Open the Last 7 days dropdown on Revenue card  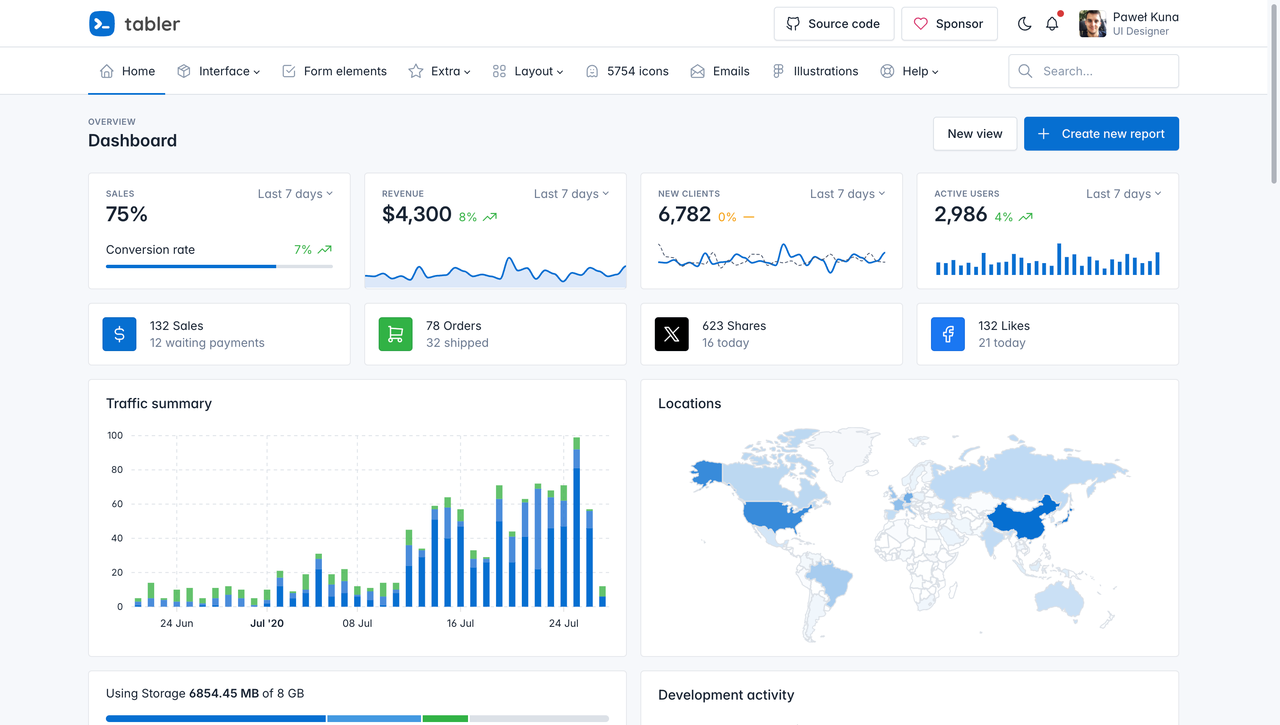(571, 193)
